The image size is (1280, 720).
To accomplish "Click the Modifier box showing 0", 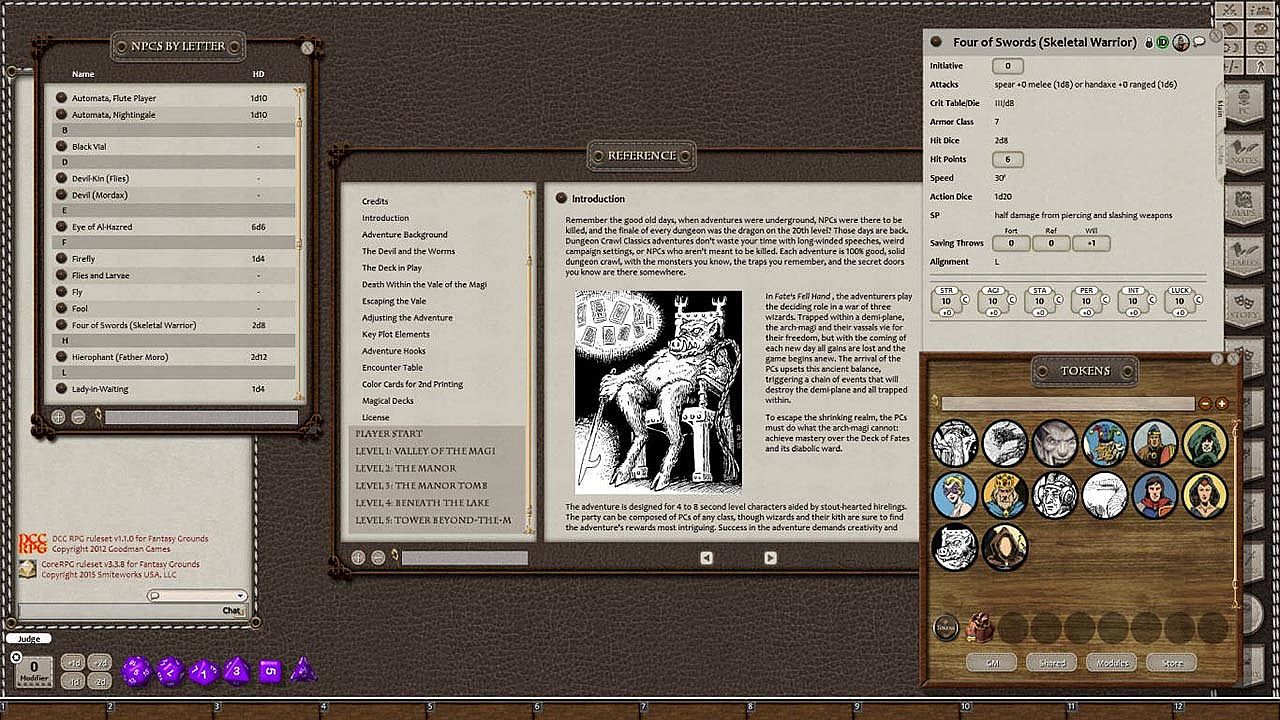I will click(35, 670).
